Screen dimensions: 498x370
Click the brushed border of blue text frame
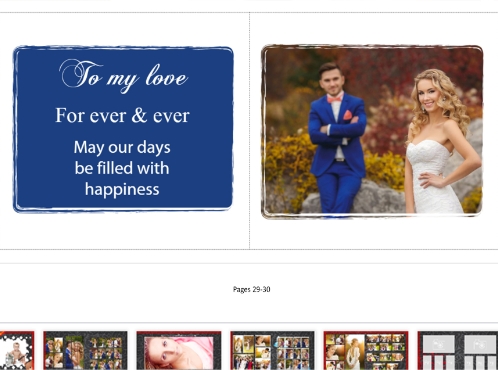123,48
